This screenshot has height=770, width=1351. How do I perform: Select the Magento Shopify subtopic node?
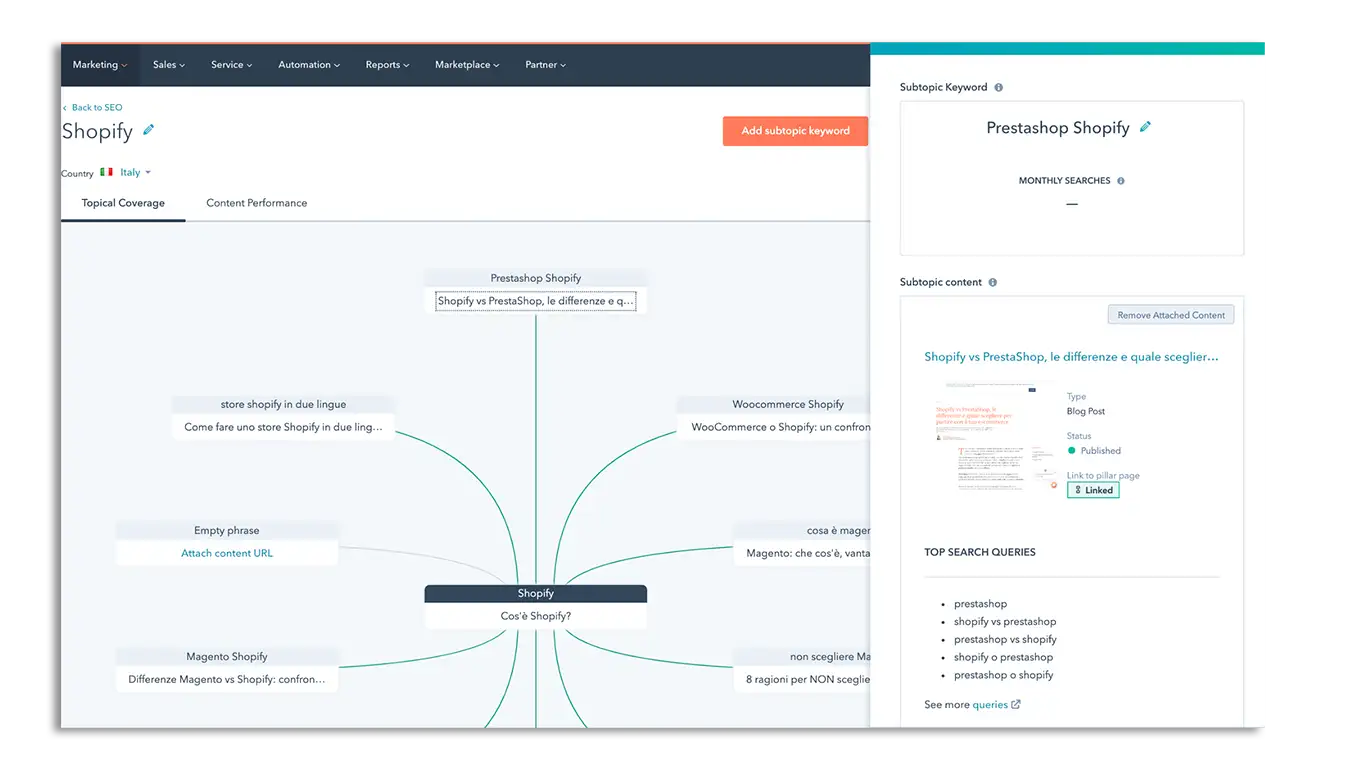coord(227,657)
